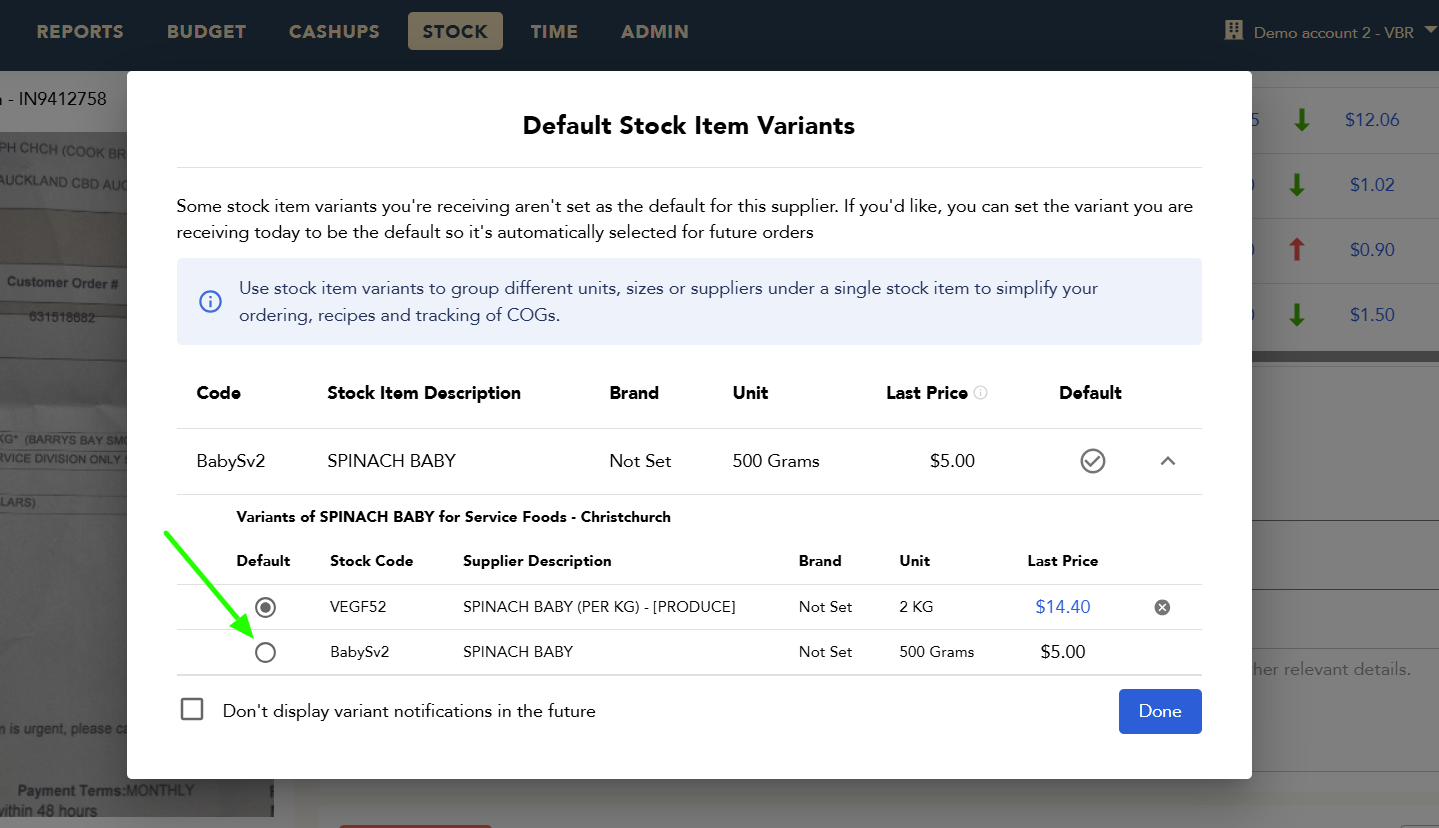The width and height of the screenshot is (1439, 828).
Task: Click the BabySv2 code in main row
Action: pos(231,461)
